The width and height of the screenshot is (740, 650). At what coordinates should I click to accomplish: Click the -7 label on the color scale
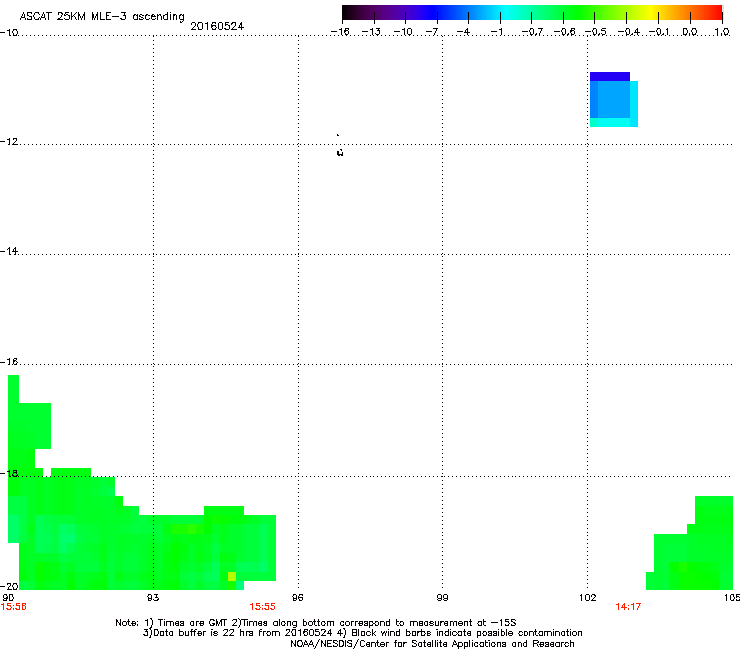[x=432, y=32]
